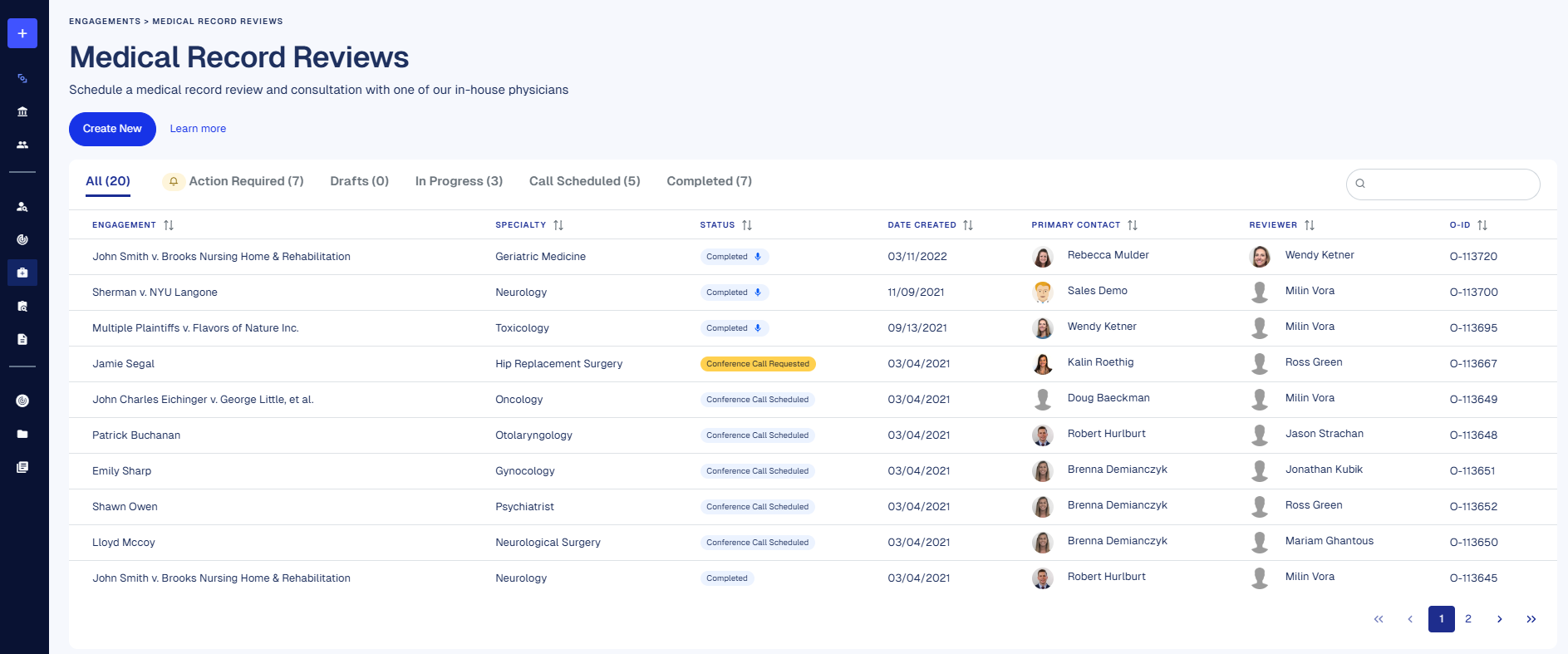Switch to the Call Scheduled (5) tab
The width and height of the screenshot is (1568, 654).
coord(584,181)
